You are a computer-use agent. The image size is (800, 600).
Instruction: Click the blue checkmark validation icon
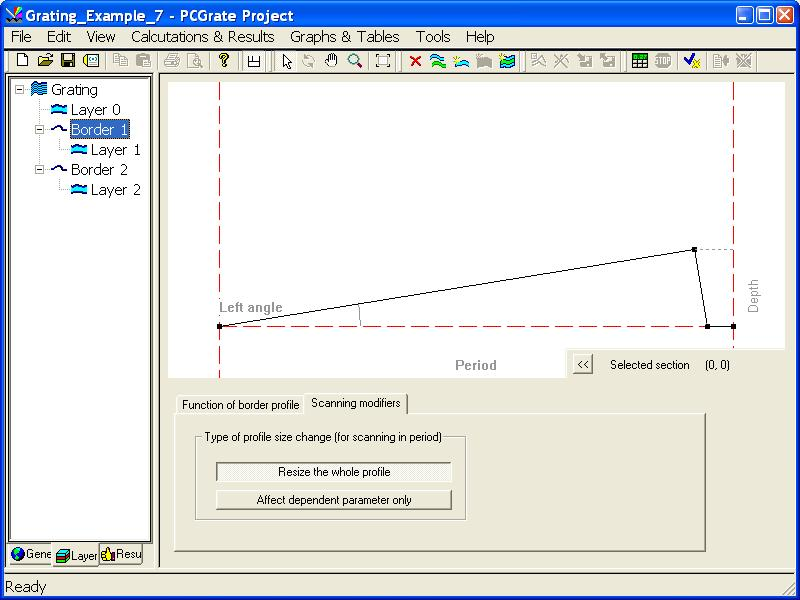tap(691, 61)
